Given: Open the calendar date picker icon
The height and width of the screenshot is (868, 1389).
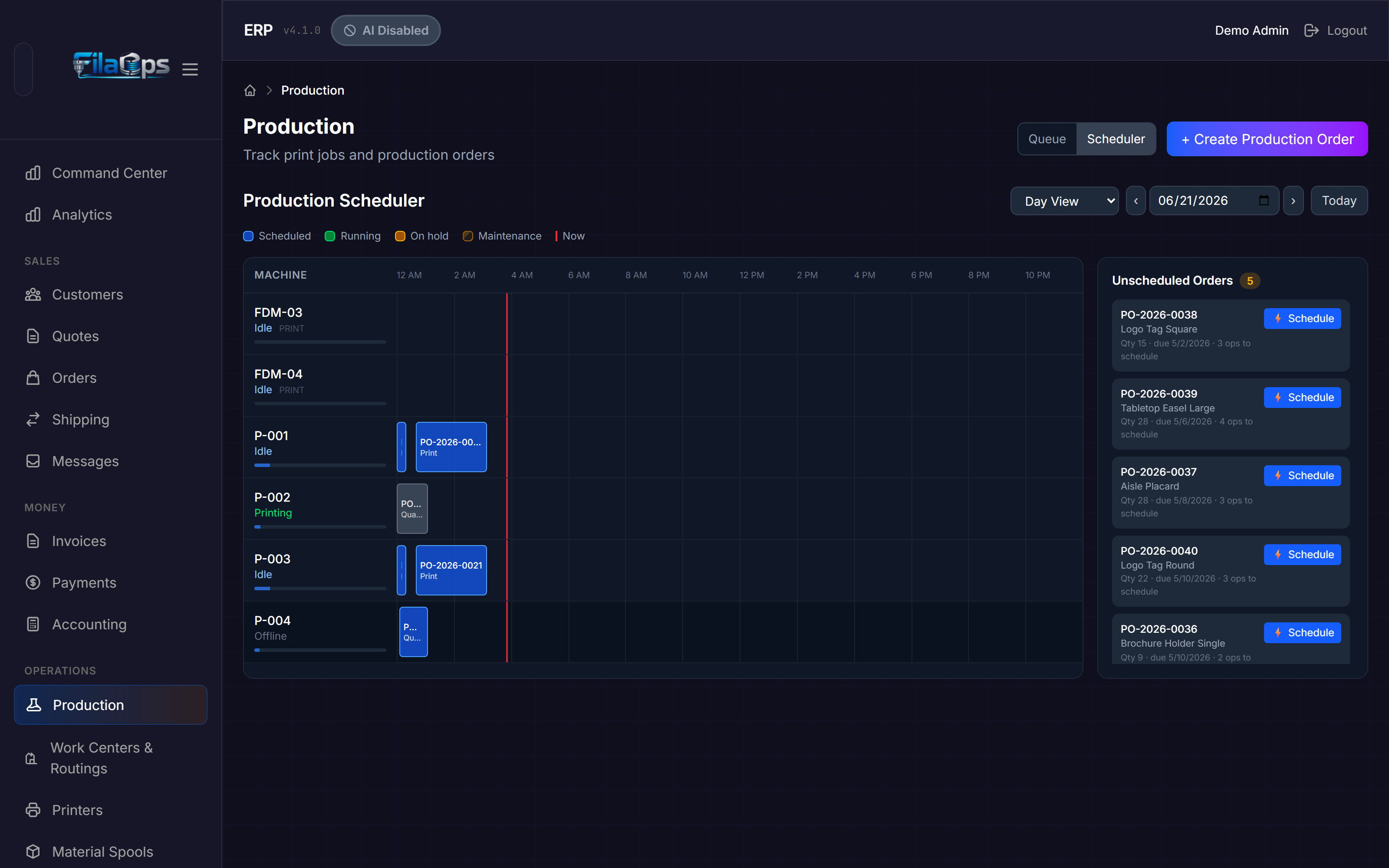Looking at the screenshot, I should 1264,201.
